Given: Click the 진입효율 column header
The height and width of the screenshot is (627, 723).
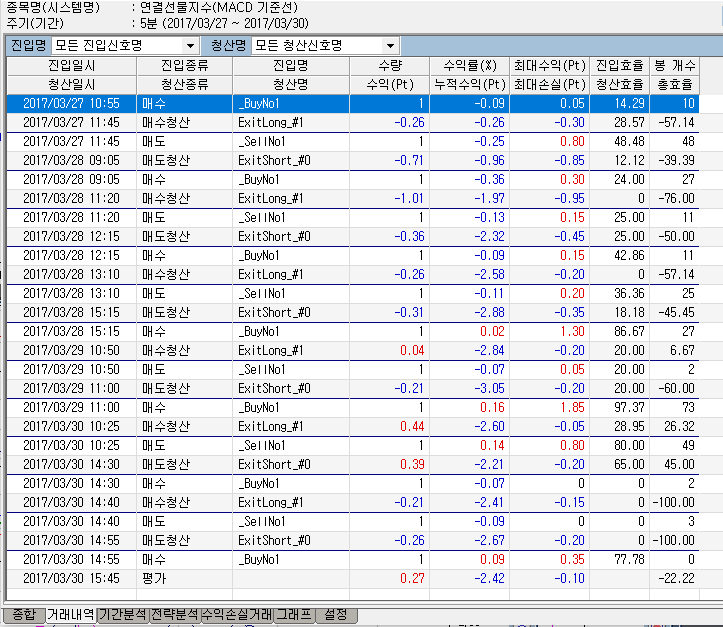Looking at the screenshot, I should tap(620, 66).
